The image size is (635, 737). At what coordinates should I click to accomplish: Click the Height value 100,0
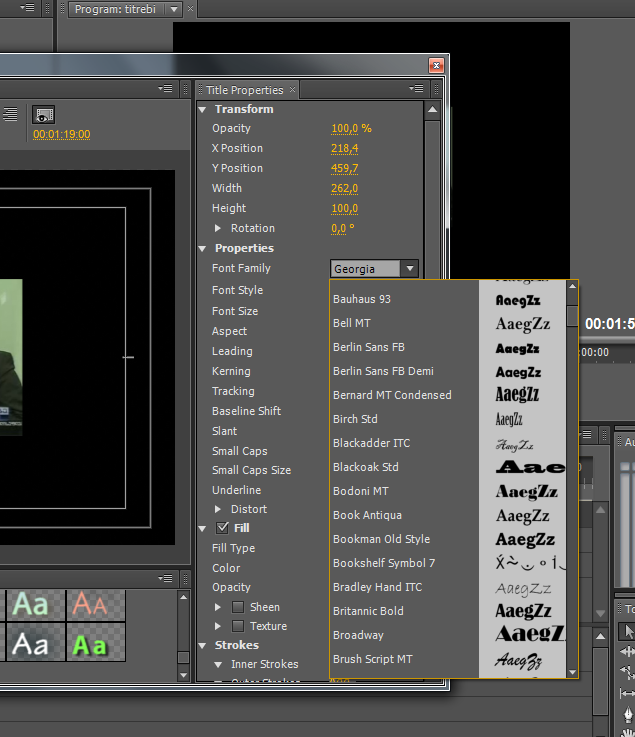click(345, 208)
